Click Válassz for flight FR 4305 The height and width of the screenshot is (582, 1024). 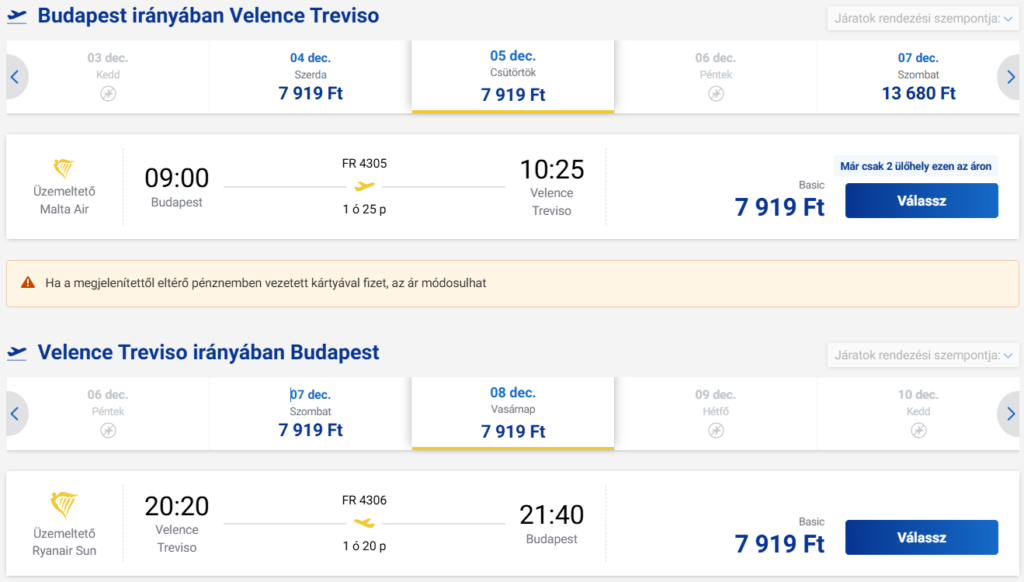coord(921,201)
